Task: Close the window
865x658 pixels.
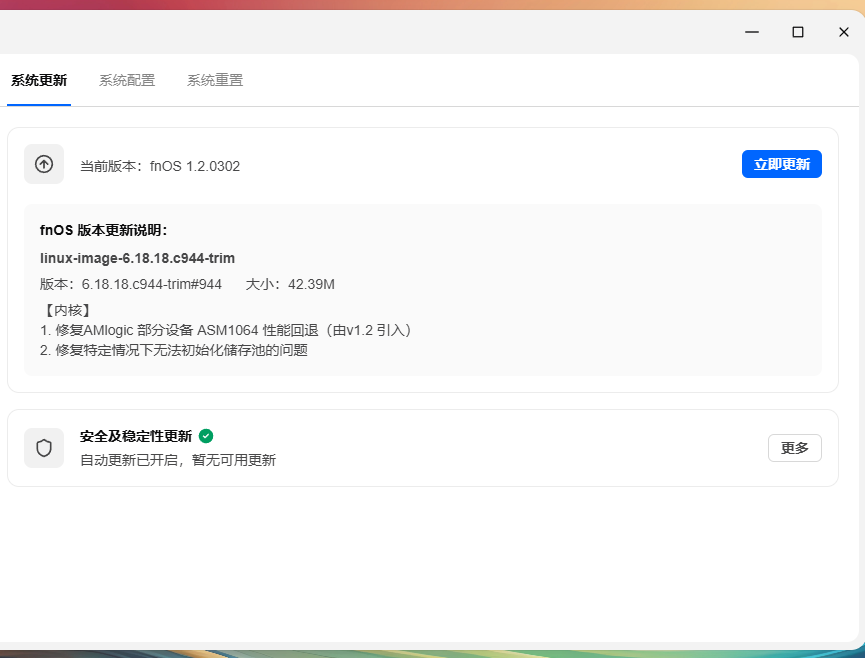Action: tap(843, 32)
